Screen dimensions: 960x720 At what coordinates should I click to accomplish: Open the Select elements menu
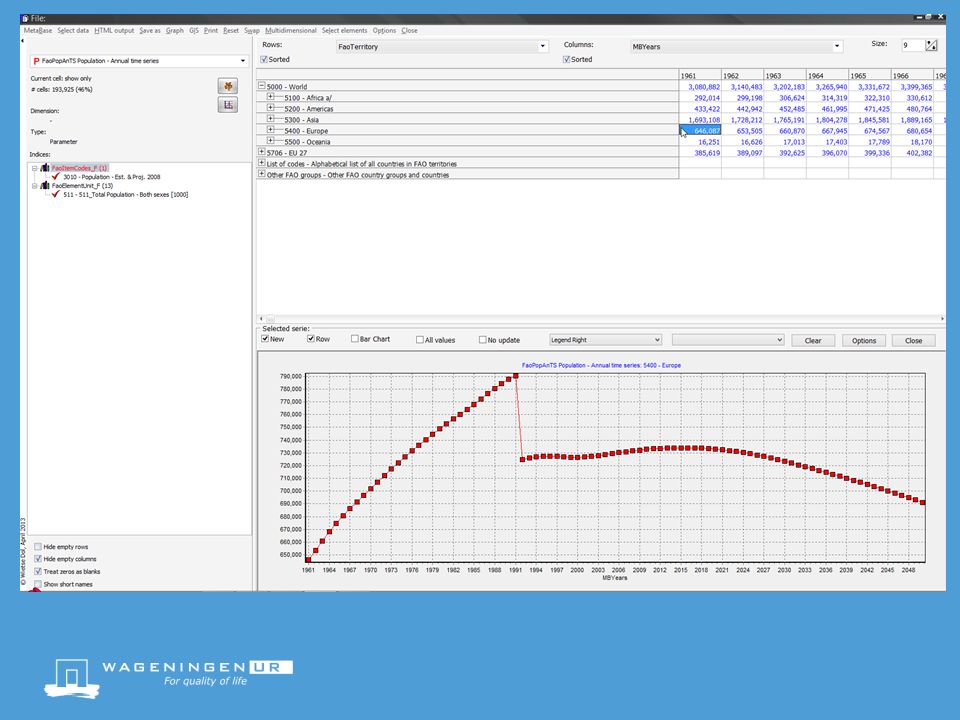point(345,31)
